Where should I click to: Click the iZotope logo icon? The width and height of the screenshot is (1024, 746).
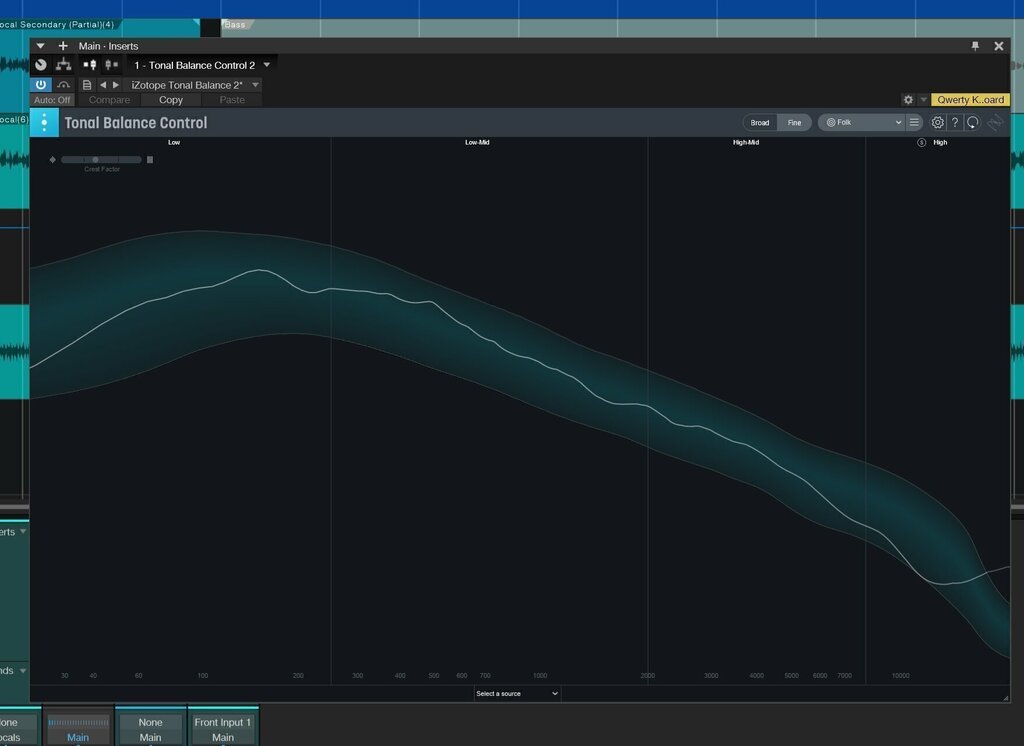(995, 122)
